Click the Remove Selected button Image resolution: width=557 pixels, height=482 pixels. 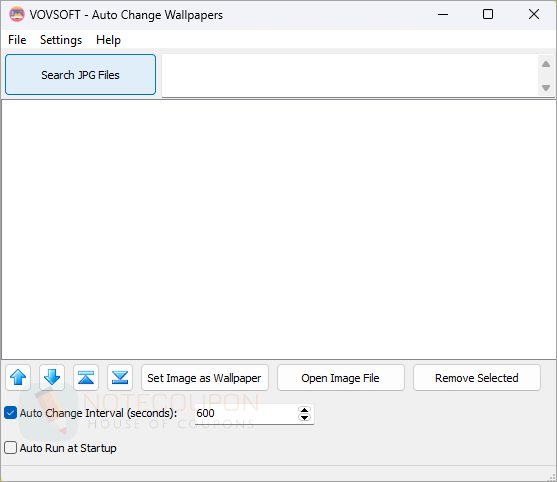point(477,378)
